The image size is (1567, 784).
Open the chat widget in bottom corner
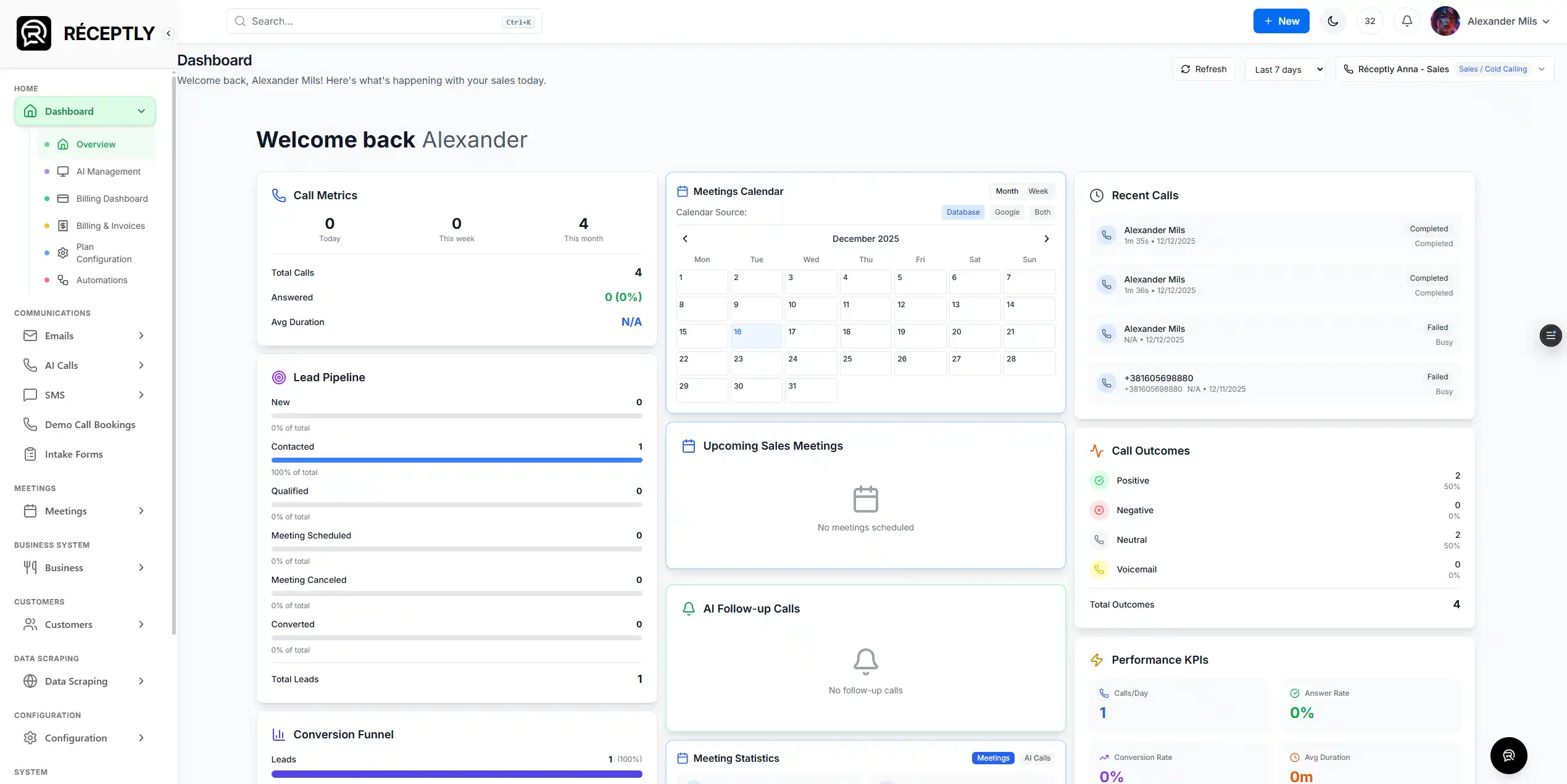(1509, 756)
